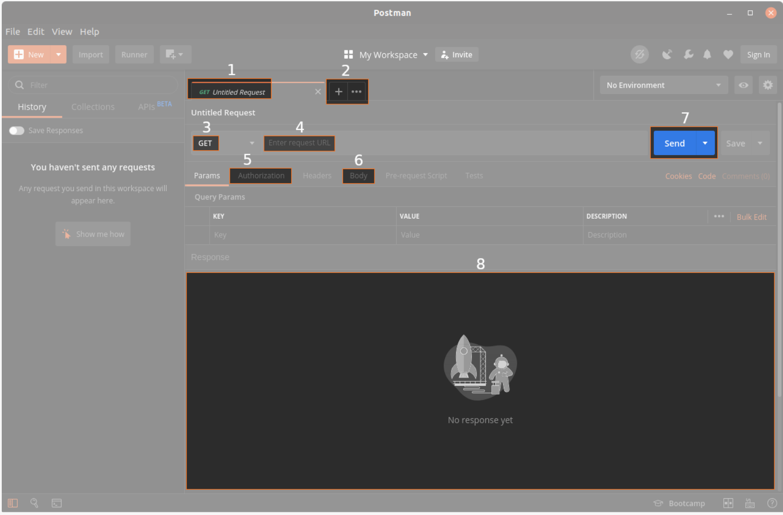Open the console icon in status bar

pyautogui.click(x=56, y=503)
